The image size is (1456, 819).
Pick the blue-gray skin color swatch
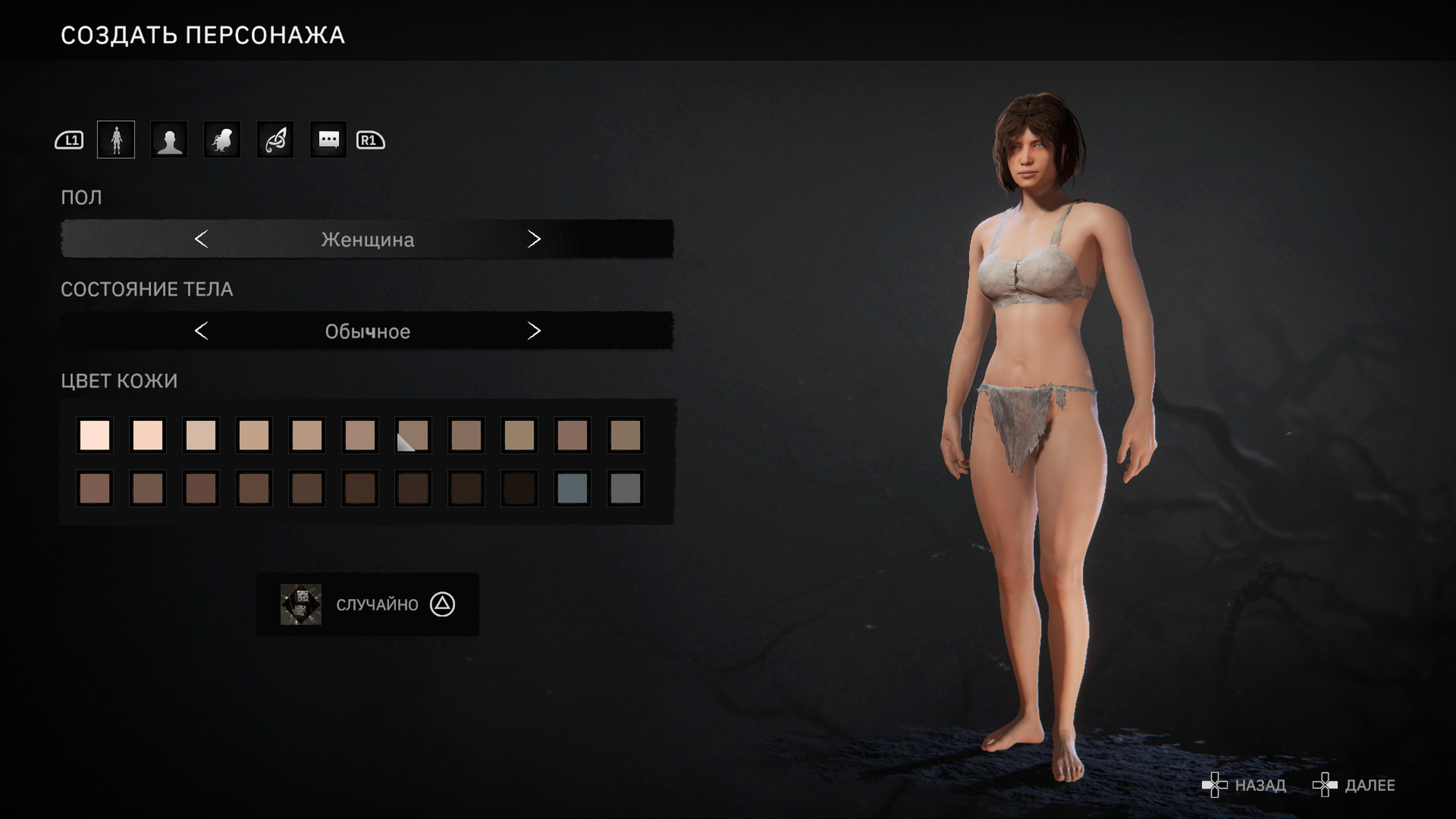tap(573, 488)
